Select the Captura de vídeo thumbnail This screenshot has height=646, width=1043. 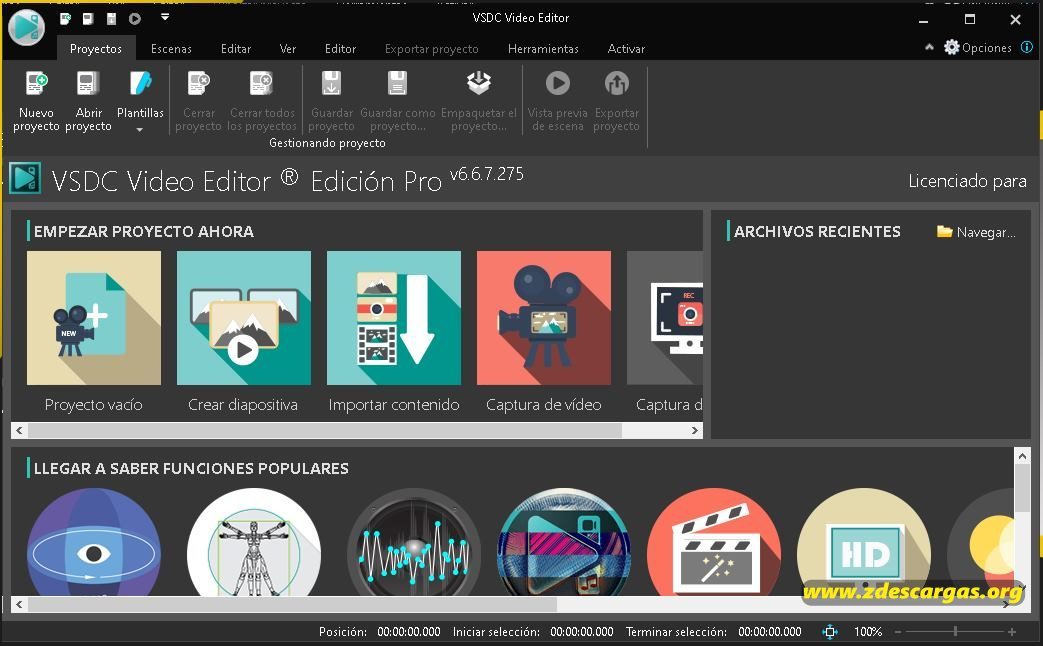(543, 318)
